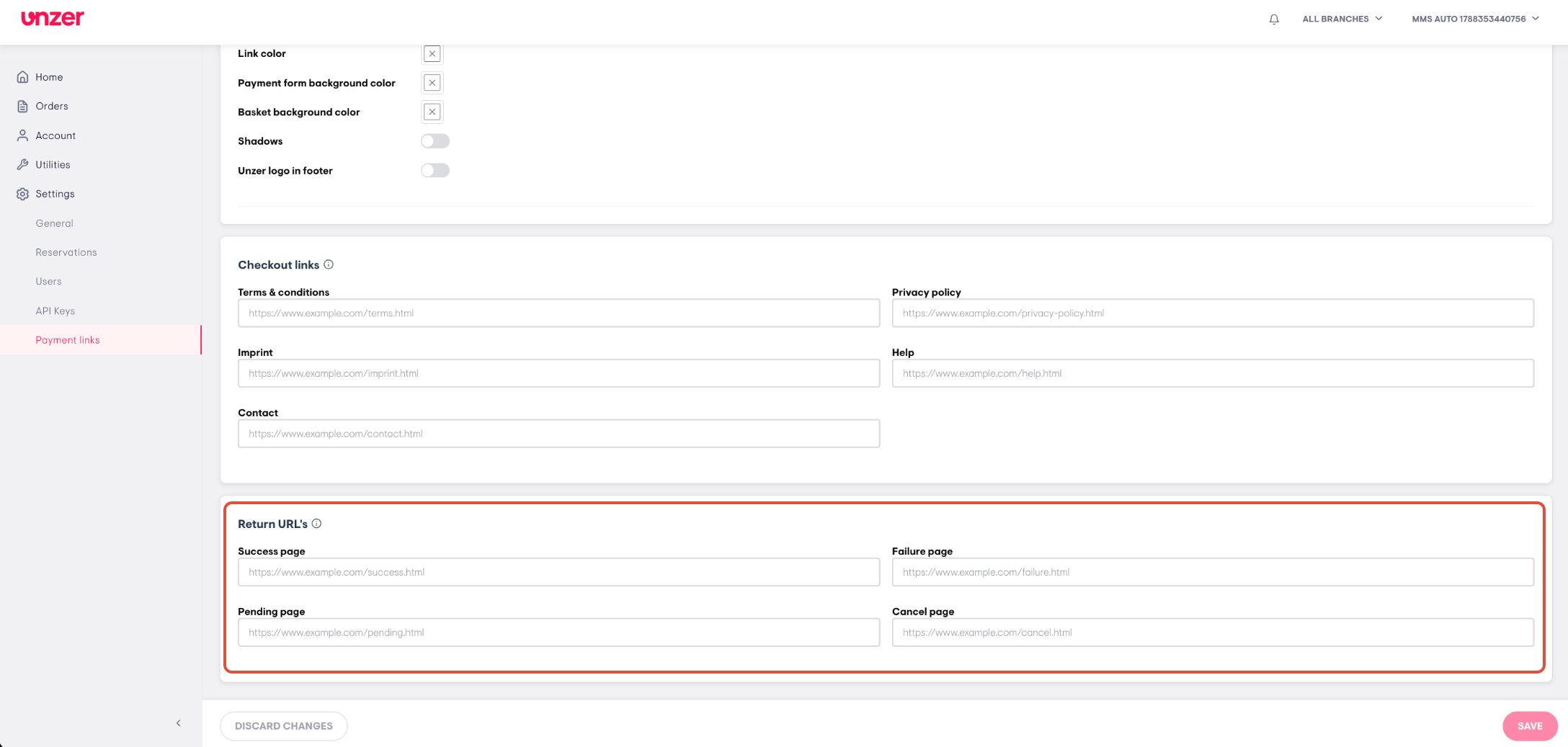The image size is (1568, 747).
Task: Click the Unzer logo
Action: (x=53, y=18)
